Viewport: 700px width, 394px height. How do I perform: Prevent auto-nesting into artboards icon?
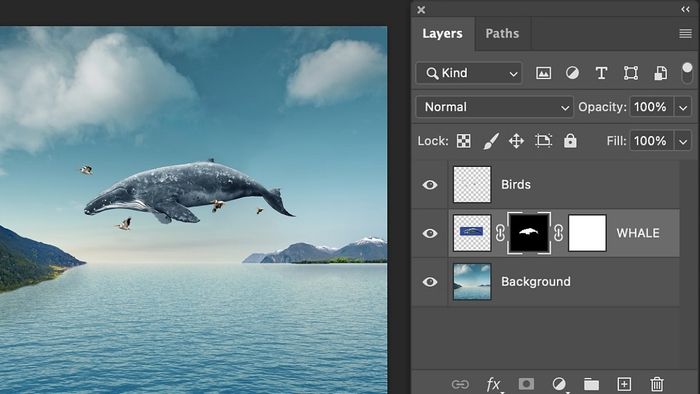(543, 141)
